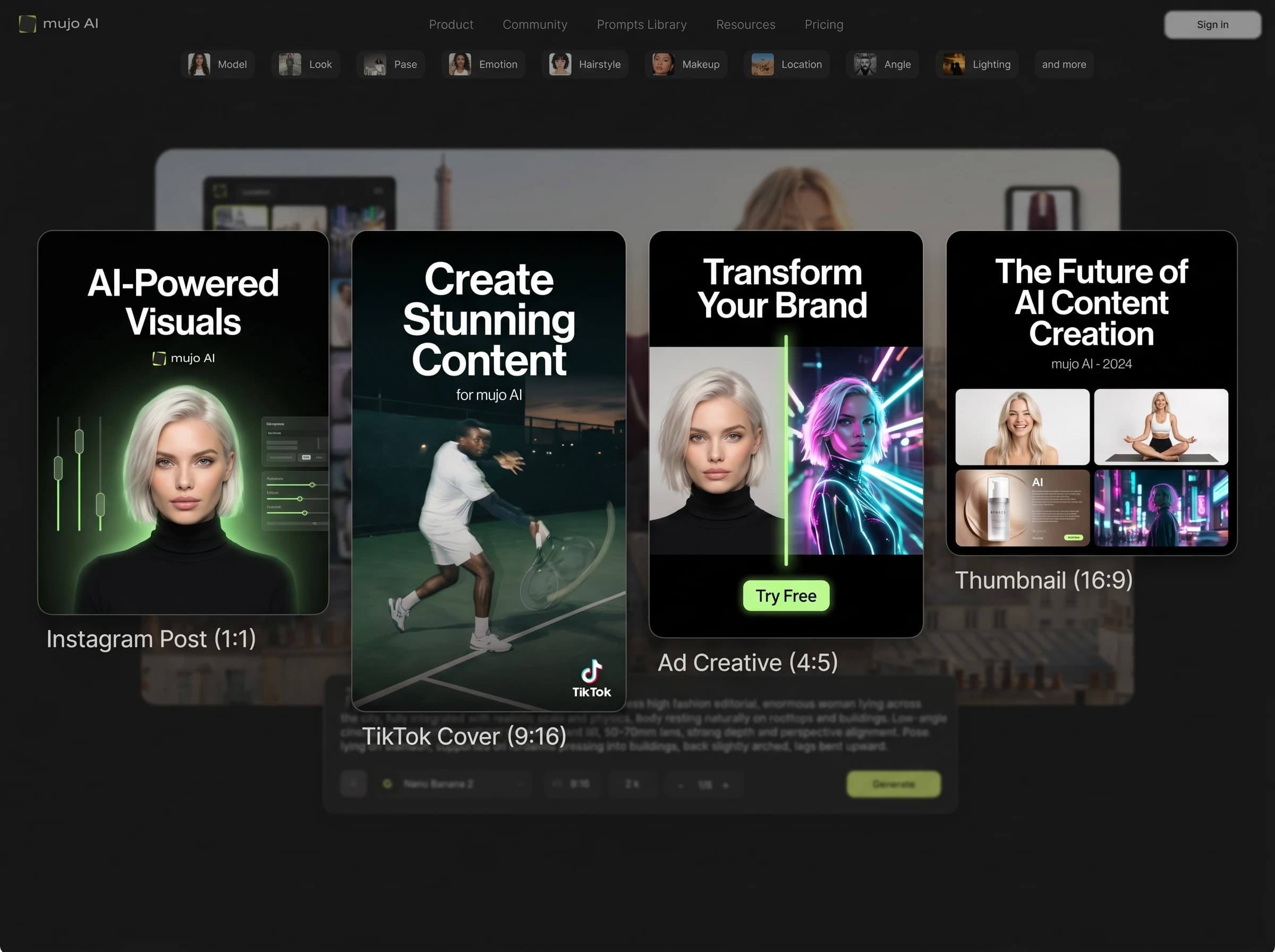Open the 9:16 aspect ratio selector
This screenshot has width=1275, height=952.
(x=573, y=784)
